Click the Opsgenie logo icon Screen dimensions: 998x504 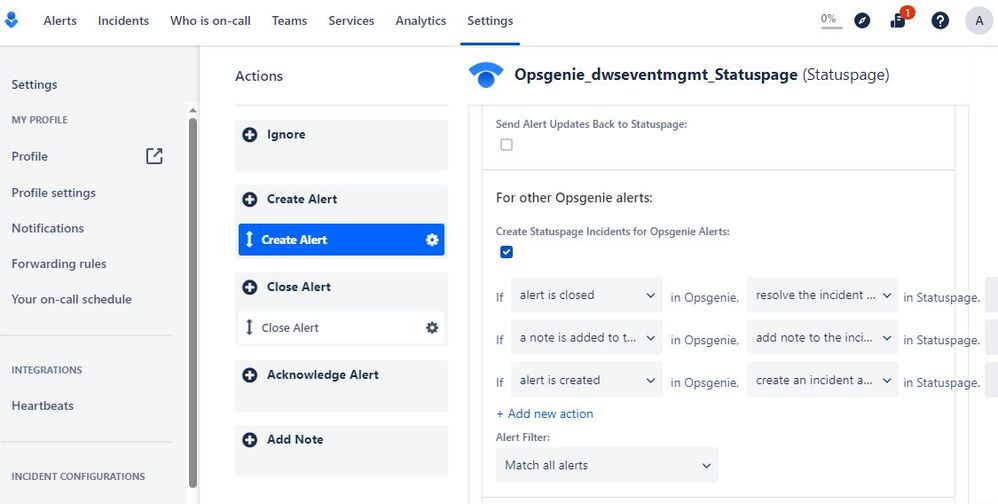coord(11,20)
